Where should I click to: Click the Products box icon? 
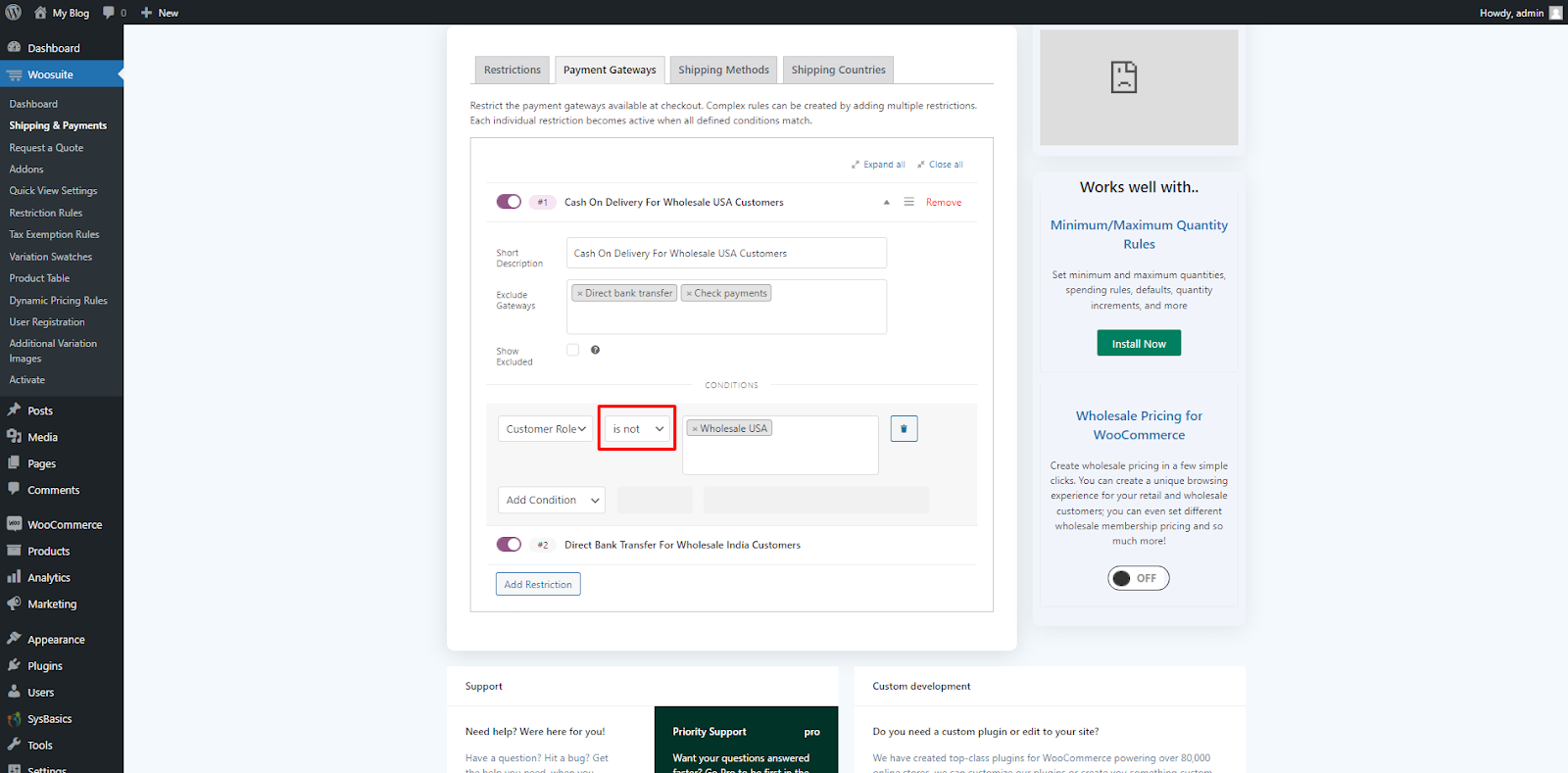point(14,551)
